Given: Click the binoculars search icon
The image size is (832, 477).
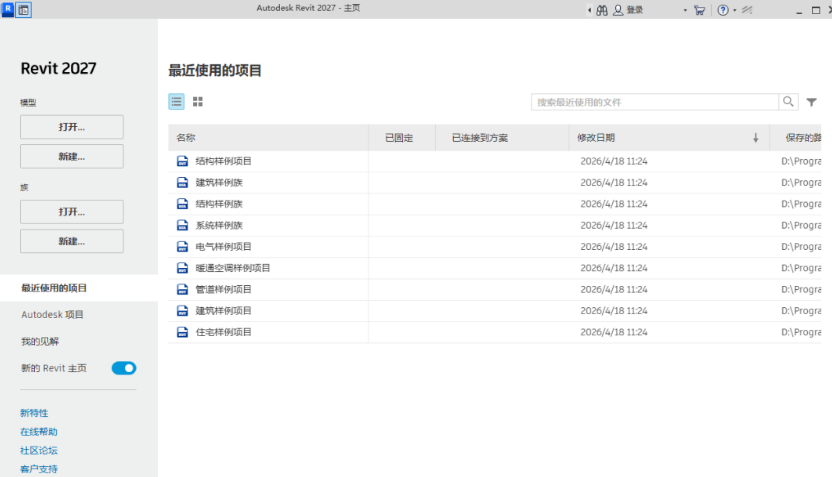Looking at the screenshot, I should click(x=602, y=9).
